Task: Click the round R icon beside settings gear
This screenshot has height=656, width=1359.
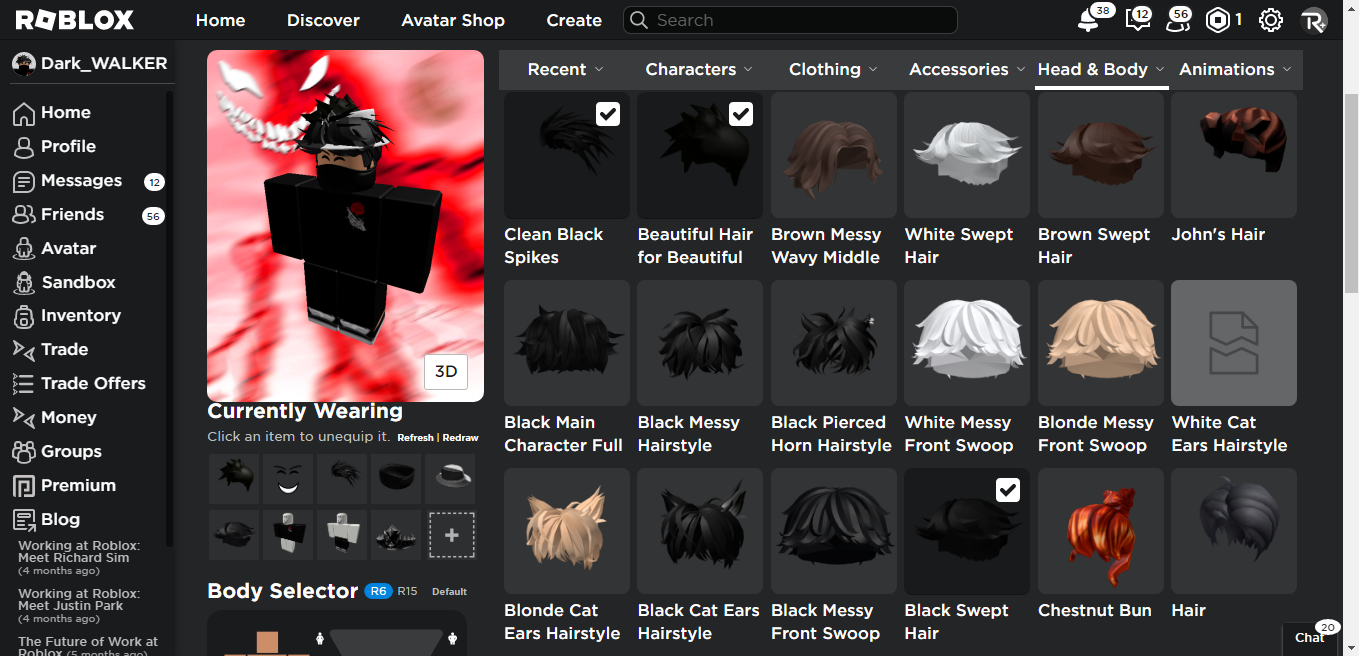Action: point(1313,20)
